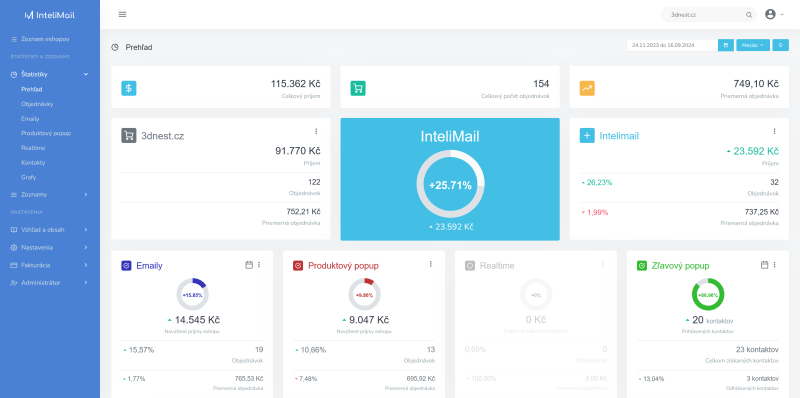Image resolution: width=800 pixels, height=398 pixels.
Task: Open the Mesiac period dropdown
Action: (x=753, y=45)
